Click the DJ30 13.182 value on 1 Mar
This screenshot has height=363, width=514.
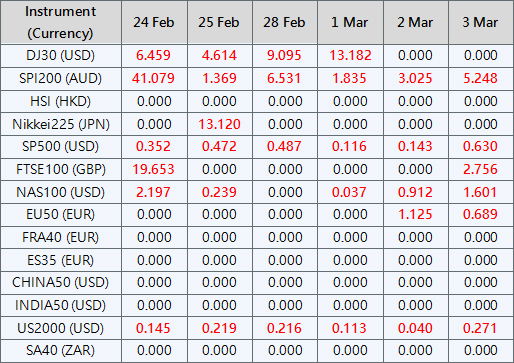pos(350,55)
